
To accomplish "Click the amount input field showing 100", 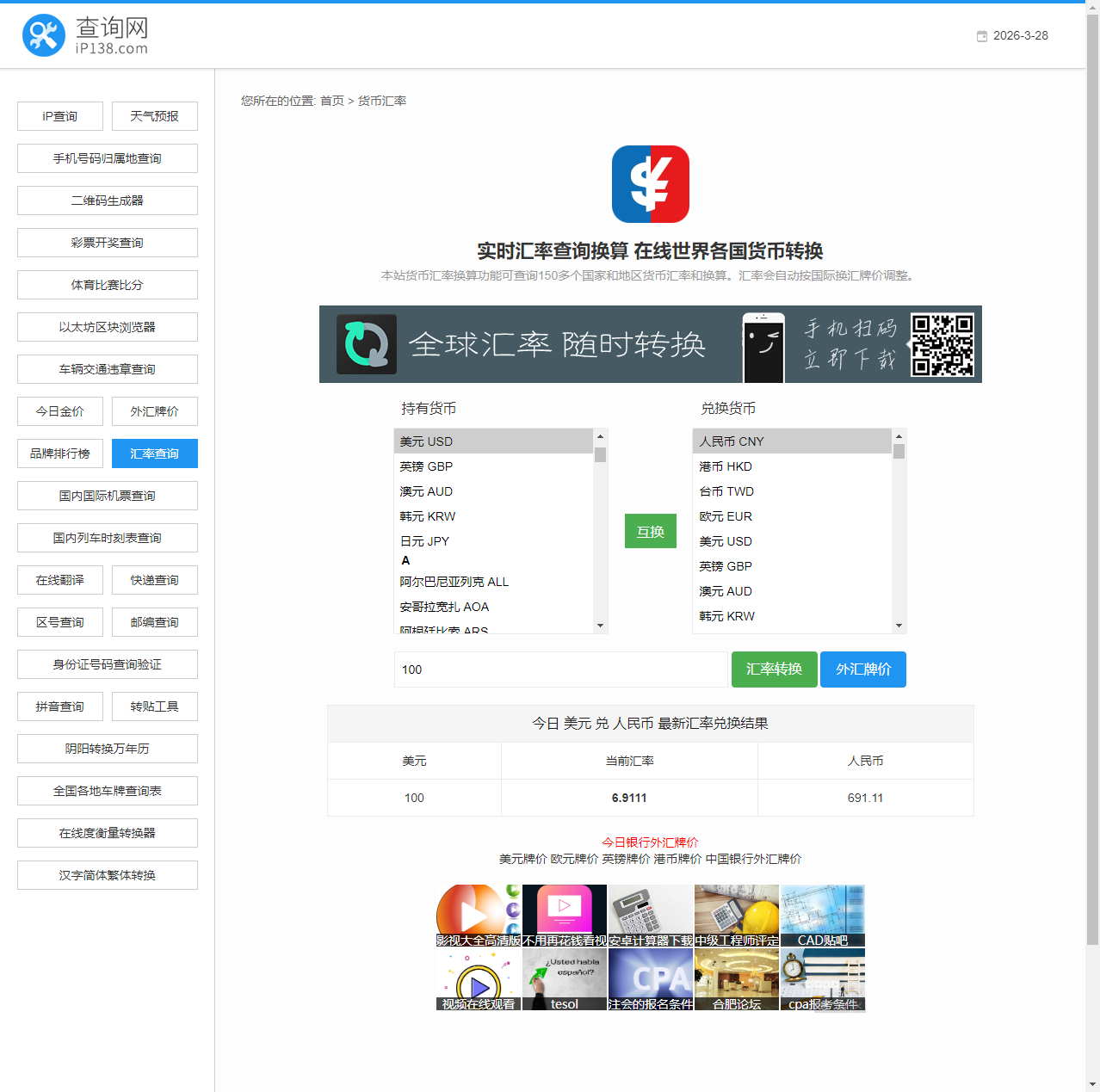I will (x=560, y=669).
